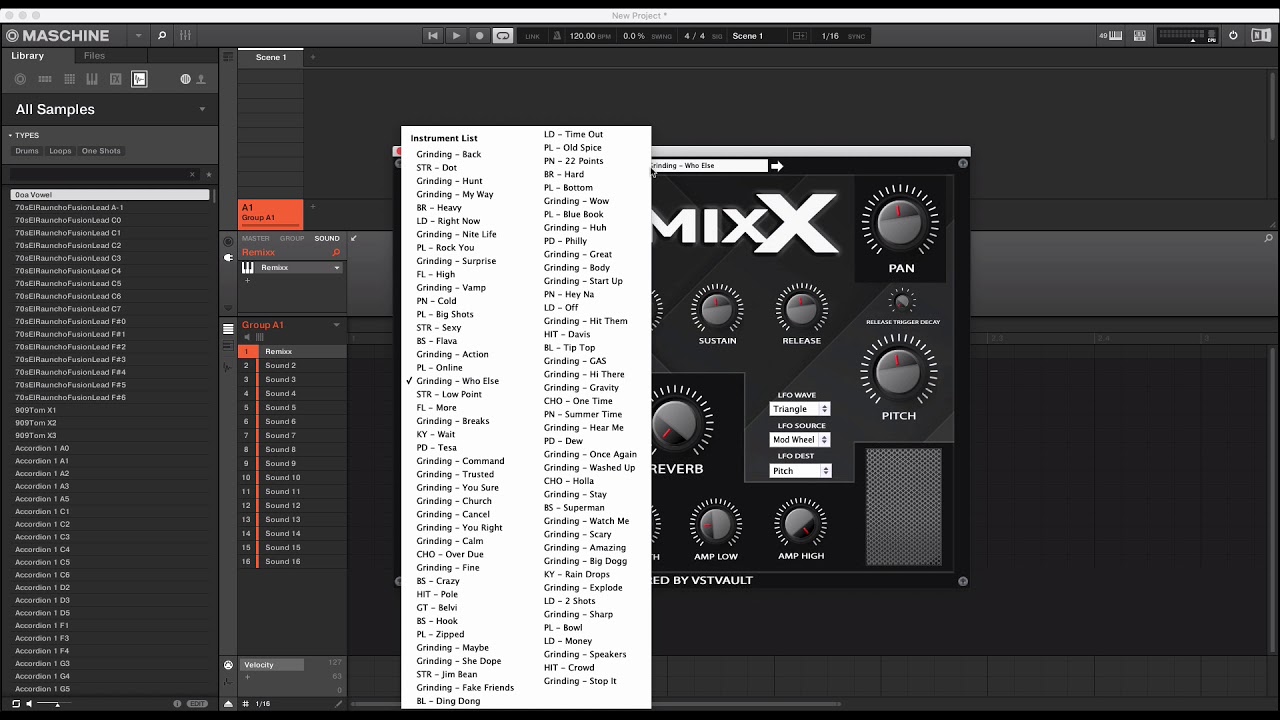The height and width of the screenshot is (720, 1280).
Task: Open the LFO WAVE Triangle dropdown
Action: [800, 409]
